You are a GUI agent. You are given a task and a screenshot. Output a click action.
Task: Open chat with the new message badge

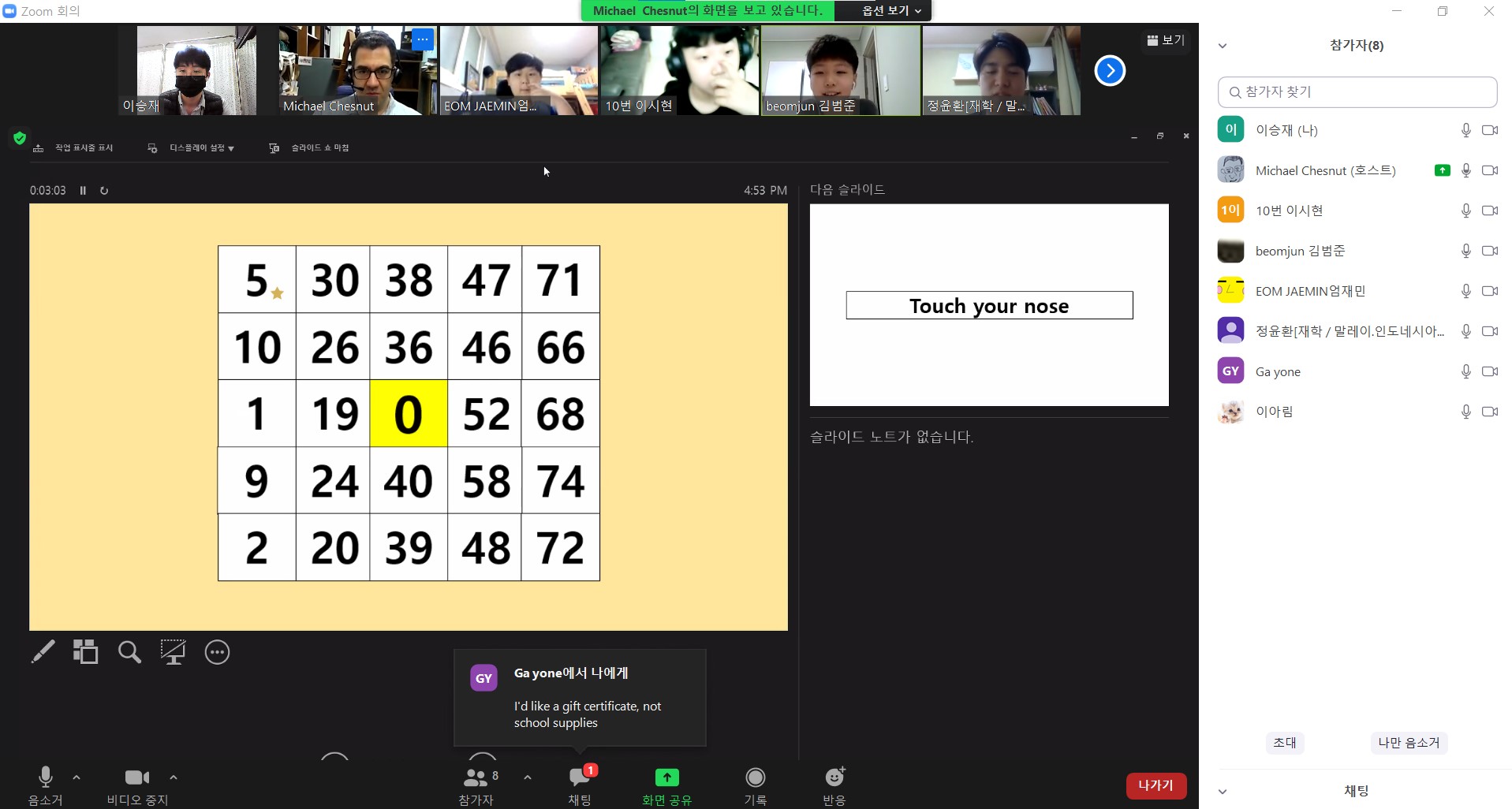[x=581, y=777]
